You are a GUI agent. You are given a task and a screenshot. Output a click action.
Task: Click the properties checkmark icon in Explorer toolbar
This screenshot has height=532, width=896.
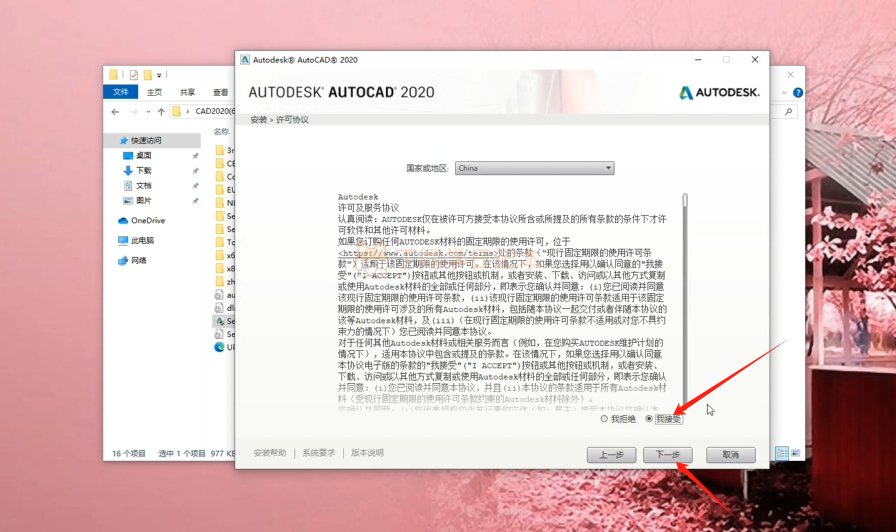(134, 75)
